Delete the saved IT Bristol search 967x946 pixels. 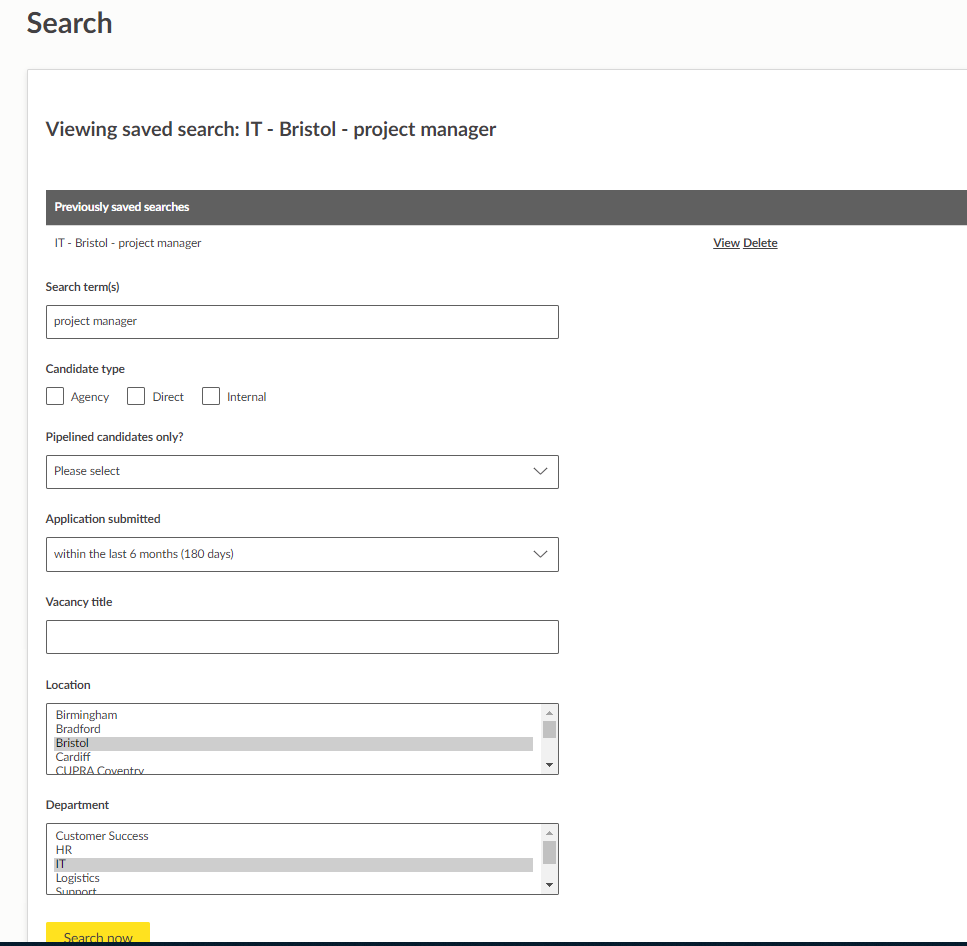tap(760, 243)
